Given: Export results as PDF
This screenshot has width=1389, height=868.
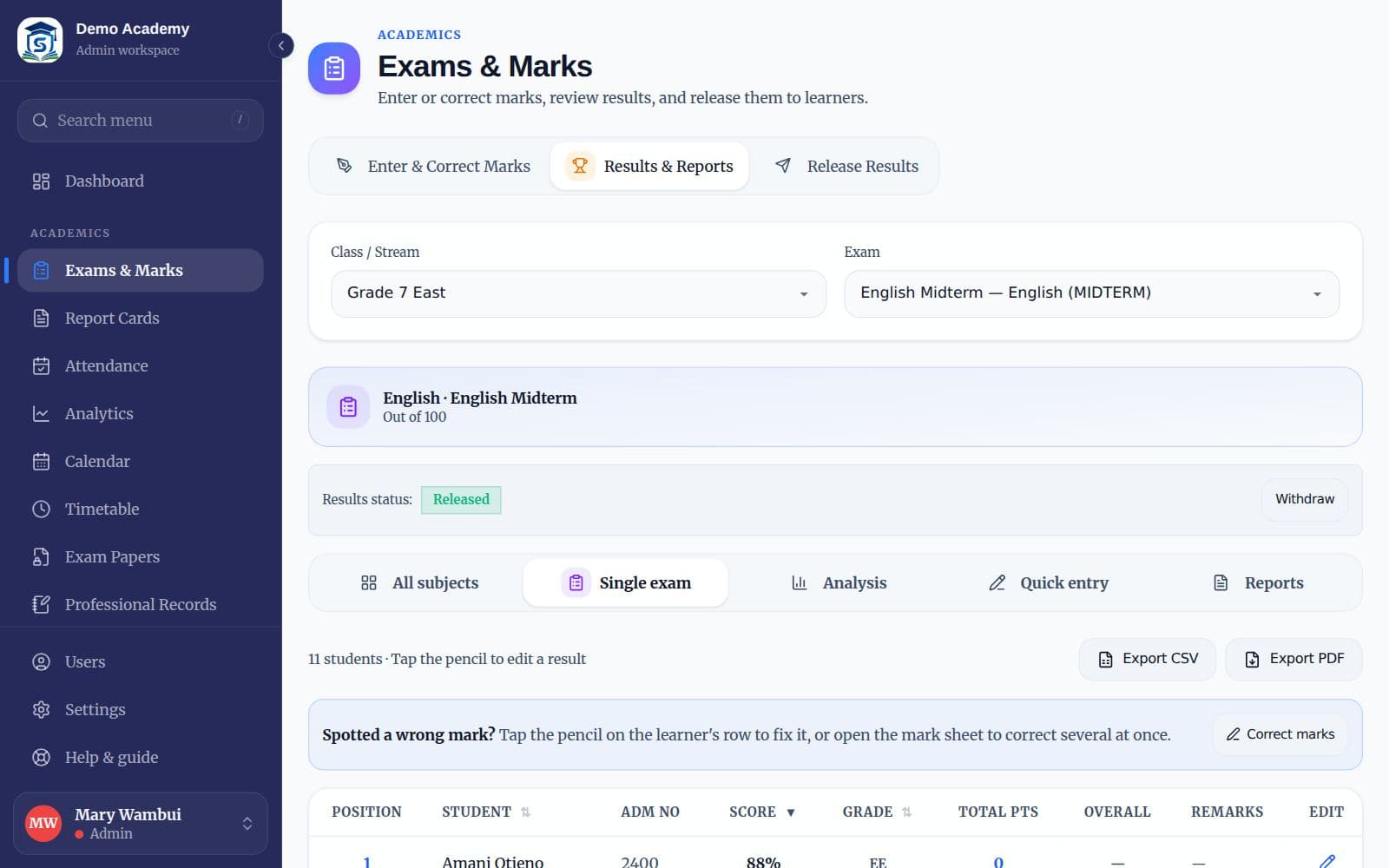Looking at the screenshot, I should pos(1294,660).
